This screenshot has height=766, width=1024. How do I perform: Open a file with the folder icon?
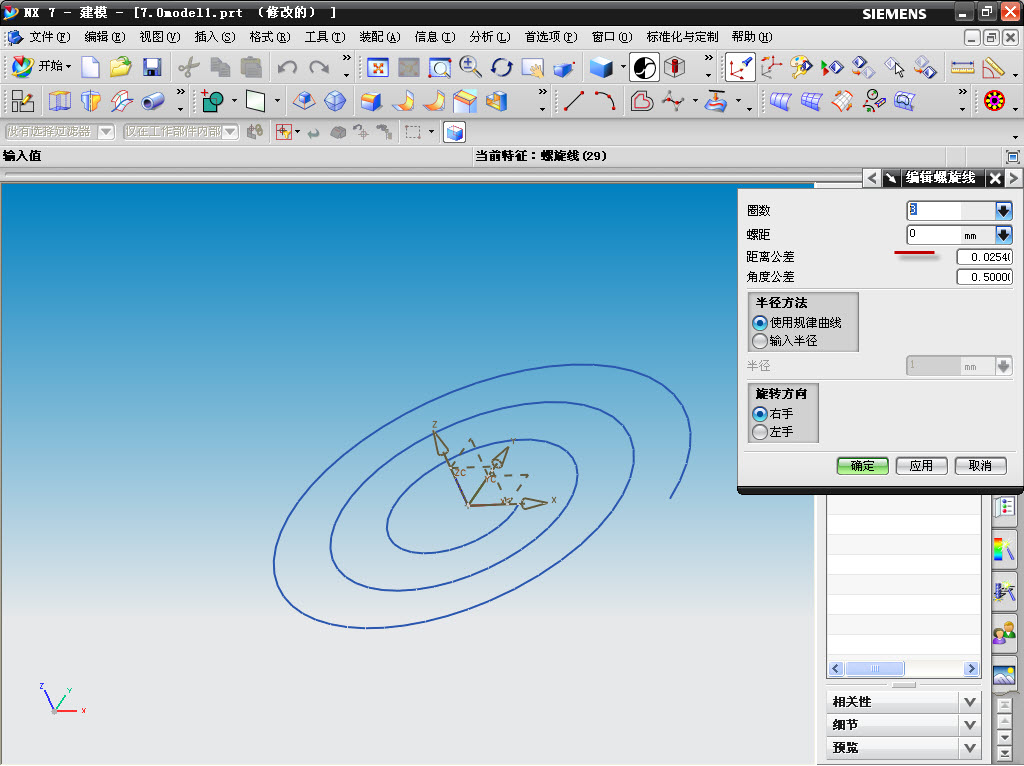click(121, 67)
